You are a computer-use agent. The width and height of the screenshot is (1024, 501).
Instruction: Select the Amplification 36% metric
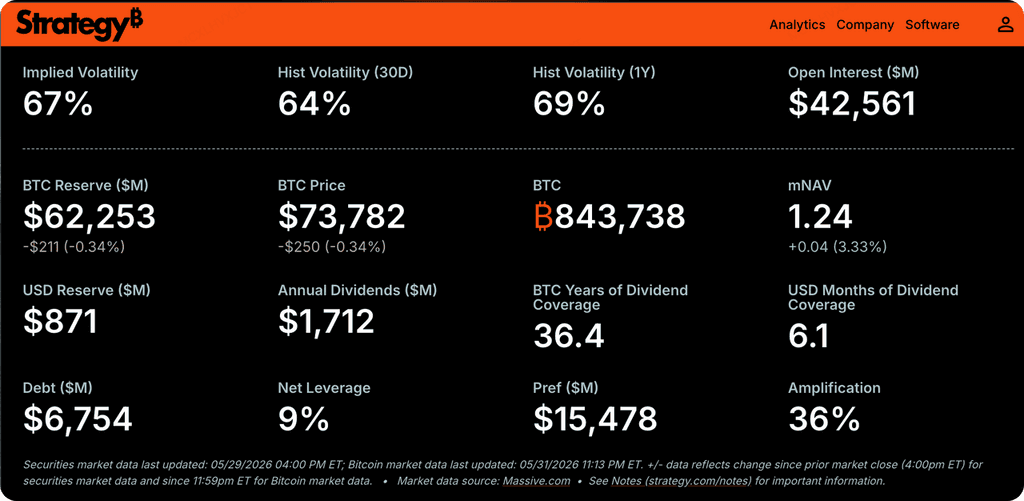click(824, 419)
